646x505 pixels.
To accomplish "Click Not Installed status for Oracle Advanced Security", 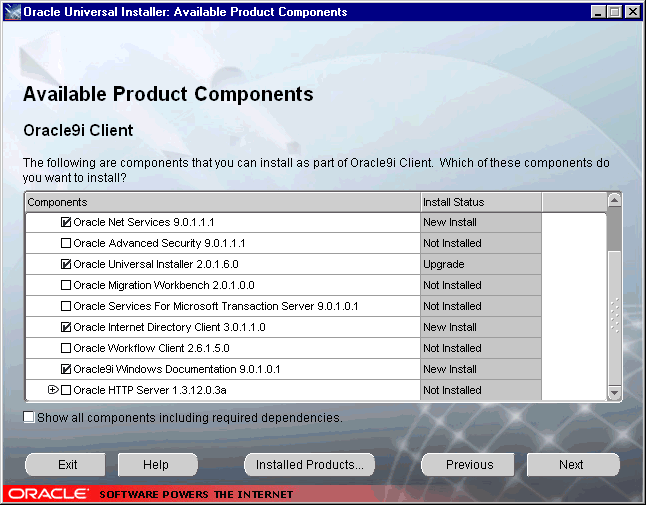I will point(481,243).
